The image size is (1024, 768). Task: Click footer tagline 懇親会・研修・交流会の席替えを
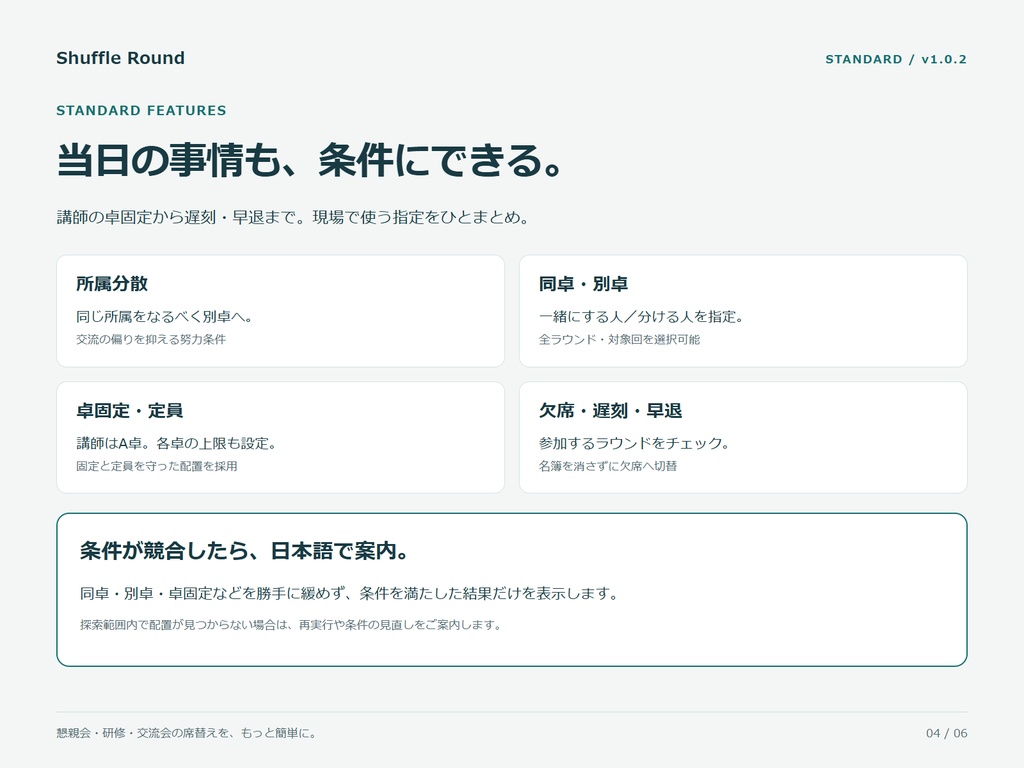coord(187,733)
